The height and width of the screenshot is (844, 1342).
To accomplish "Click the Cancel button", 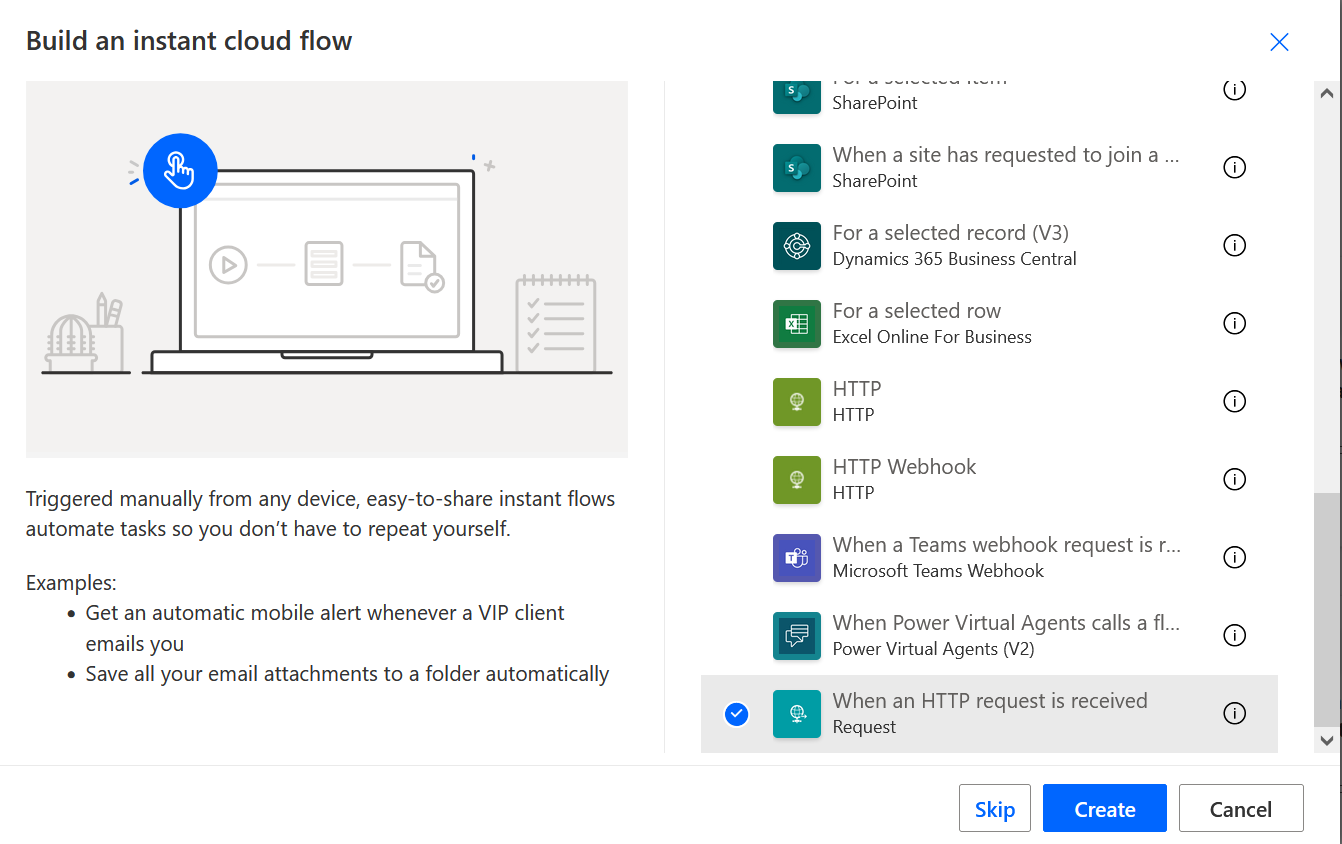I will (1240, 809).
